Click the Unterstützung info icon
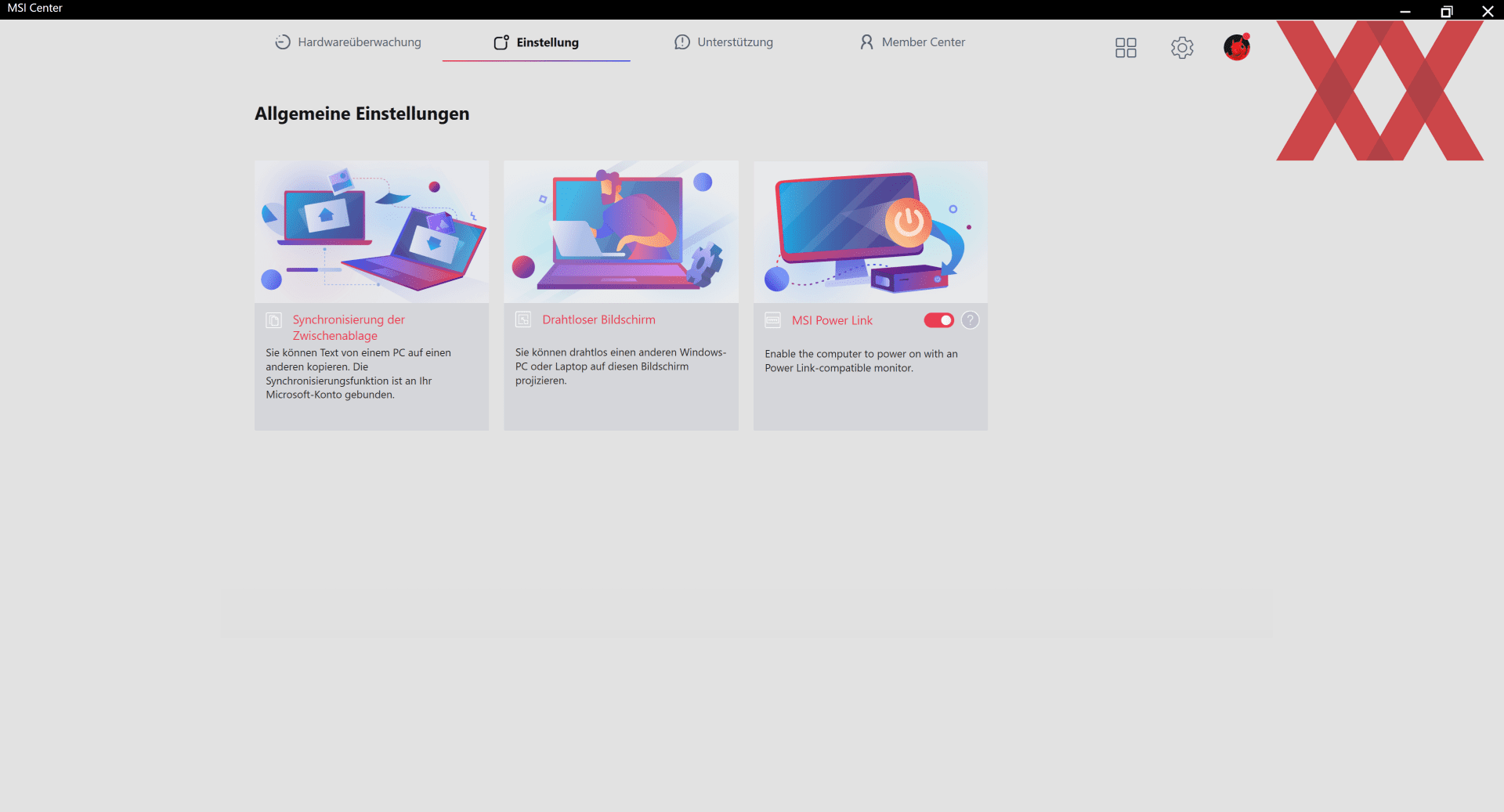This screenshot has width=1504, height=812. tap(682, 42)
